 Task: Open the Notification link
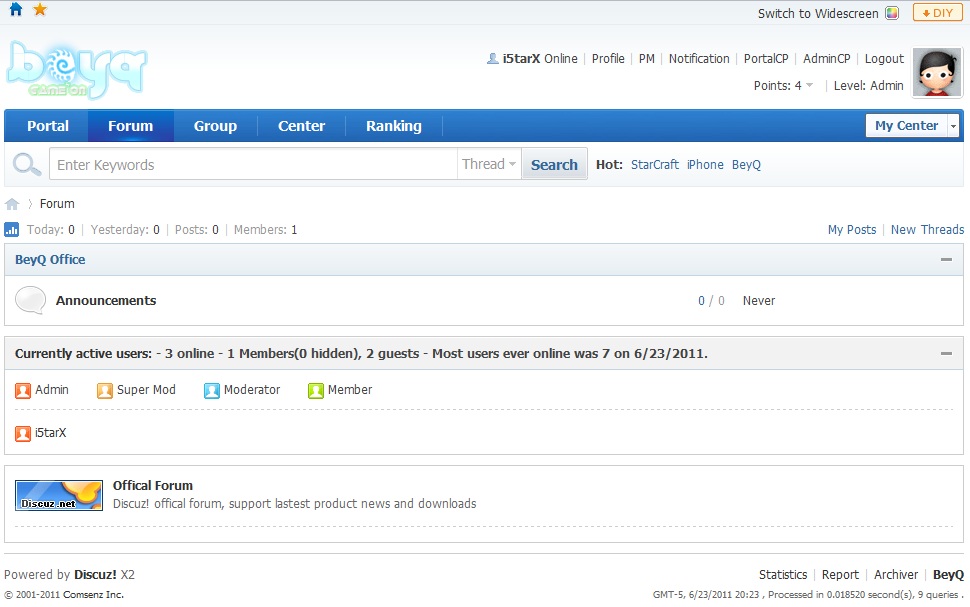[x=699, y=59]
